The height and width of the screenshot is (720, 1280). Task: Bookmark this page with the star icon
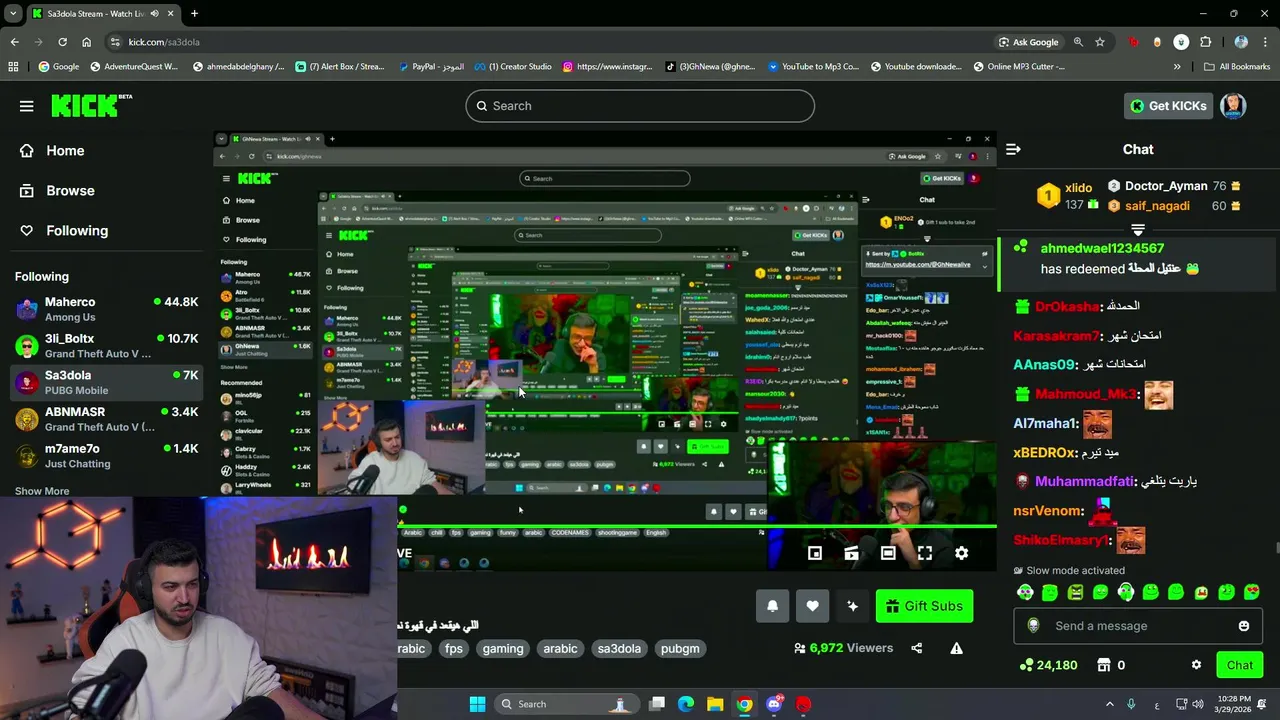tap(1100, 42)
